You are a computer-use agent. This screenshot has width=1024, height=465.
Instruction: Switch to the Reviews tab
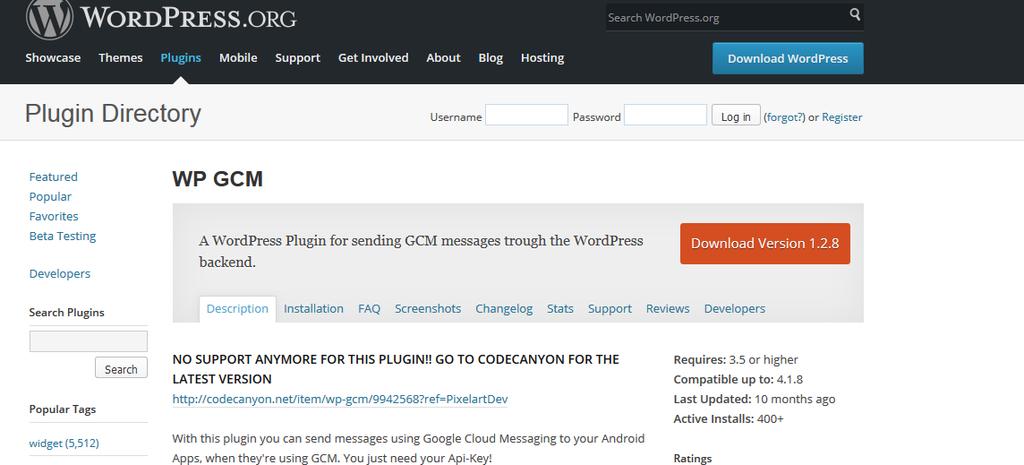click(x=667, y=309)
